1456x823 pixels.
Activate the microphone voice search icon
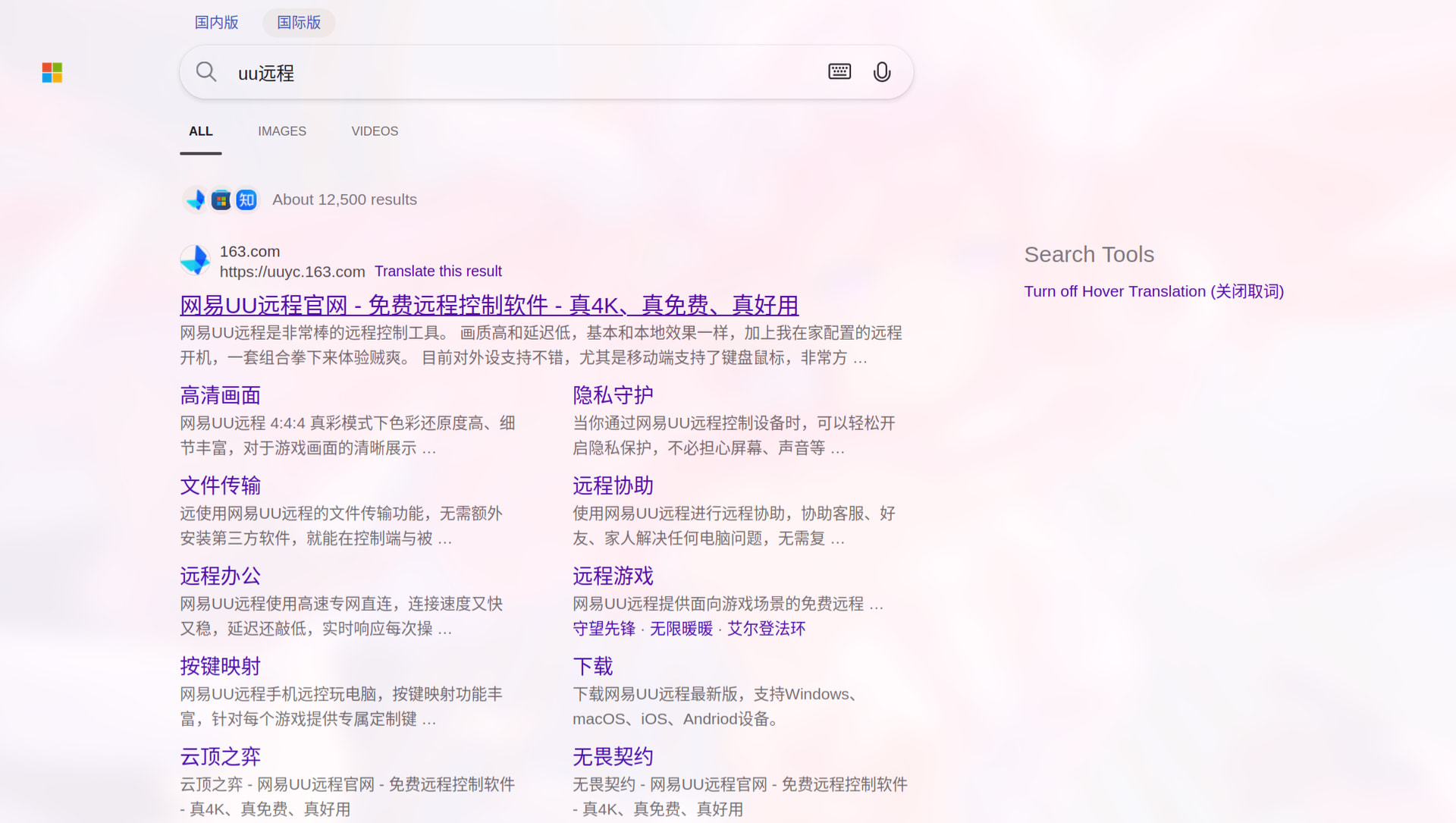point(882,72)
